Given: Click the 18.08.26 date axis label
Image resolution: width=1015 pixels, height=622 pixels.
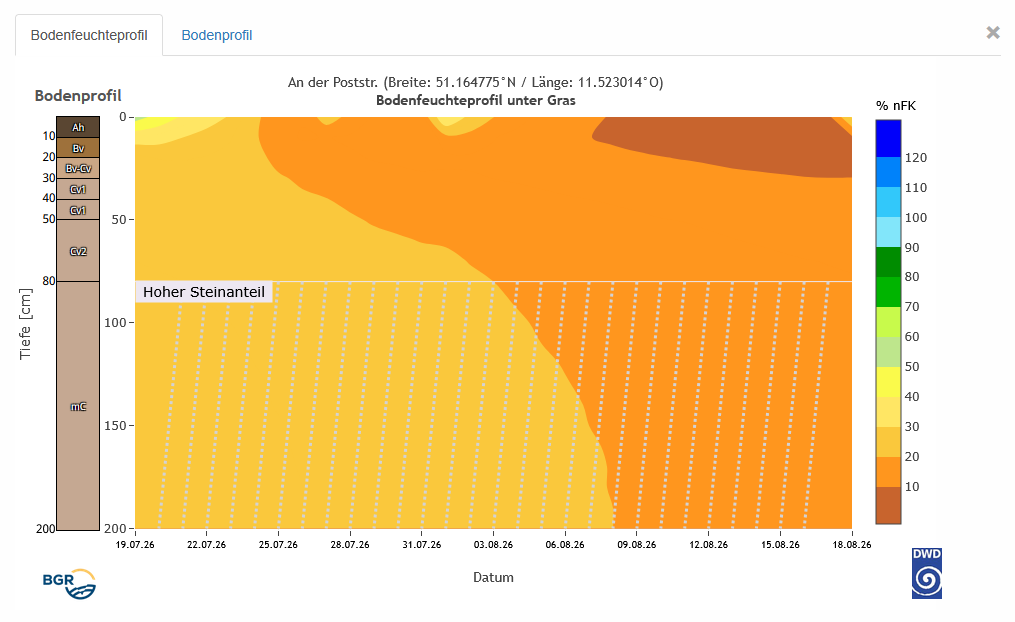Looking at the screenshot, I should point(852,544).
